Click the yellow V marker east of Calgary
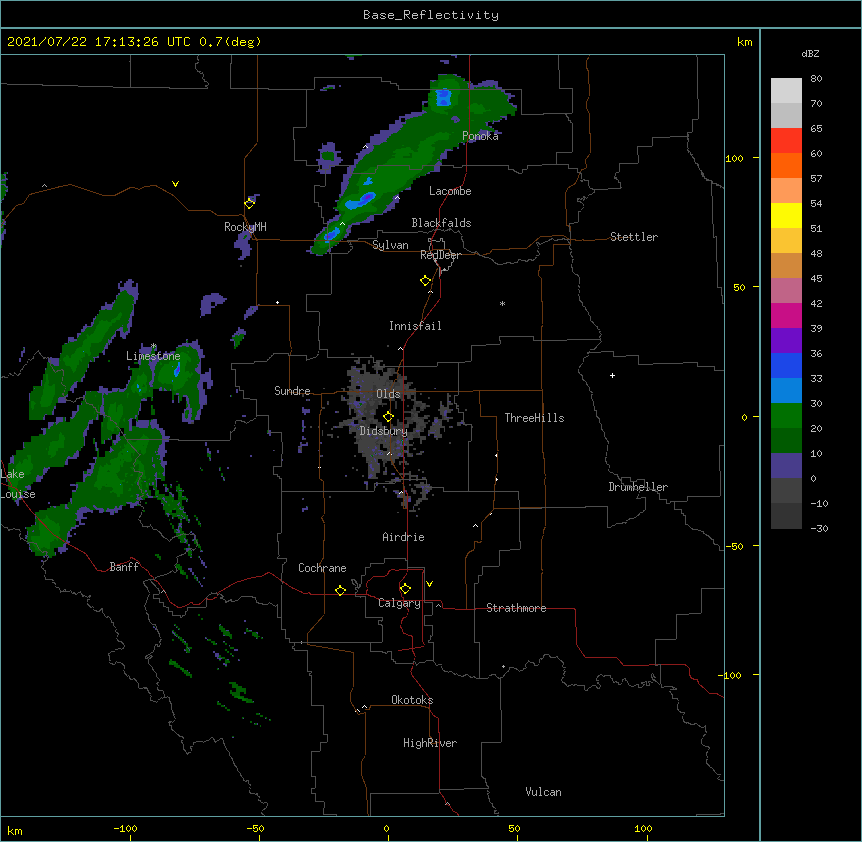 pos(429,584)
